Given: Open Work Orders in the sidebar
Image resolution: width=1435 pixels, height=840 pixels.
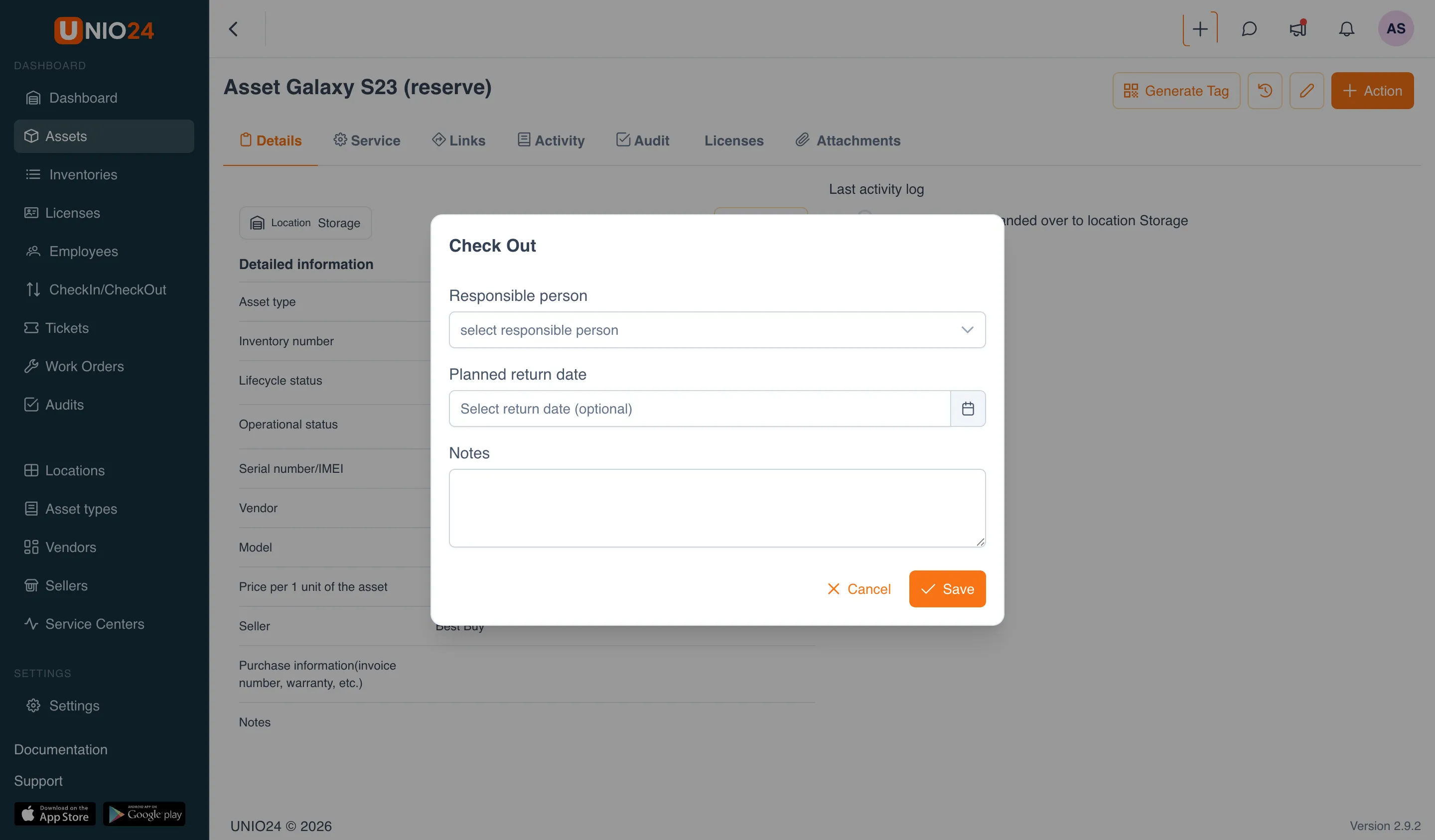Looking at the screenshot, I should 104,366.
